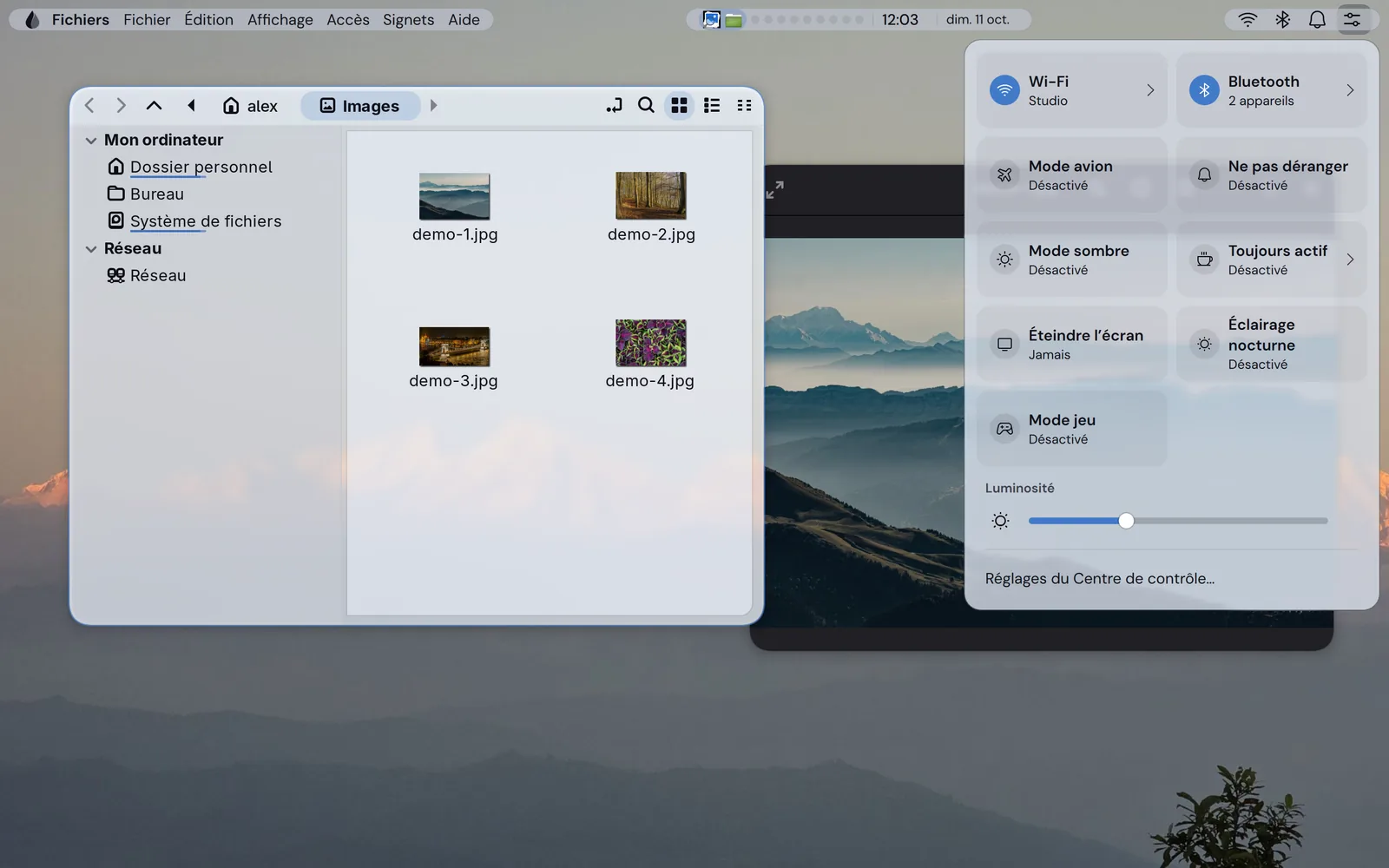
Task: Click the search icon in Files
Action: [646, 105]
